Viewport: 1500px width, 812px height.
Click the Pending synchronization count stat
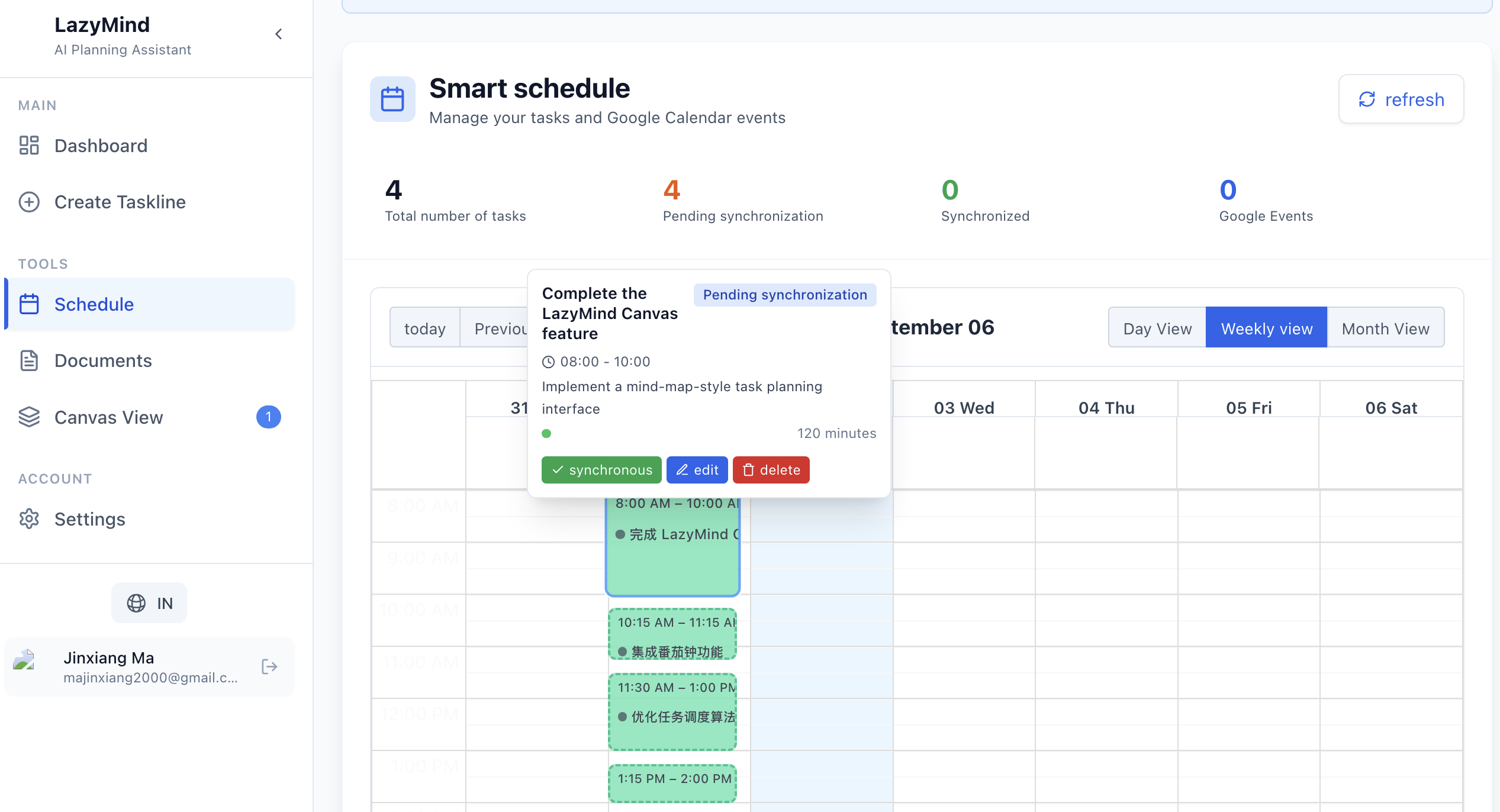(743, 201)
